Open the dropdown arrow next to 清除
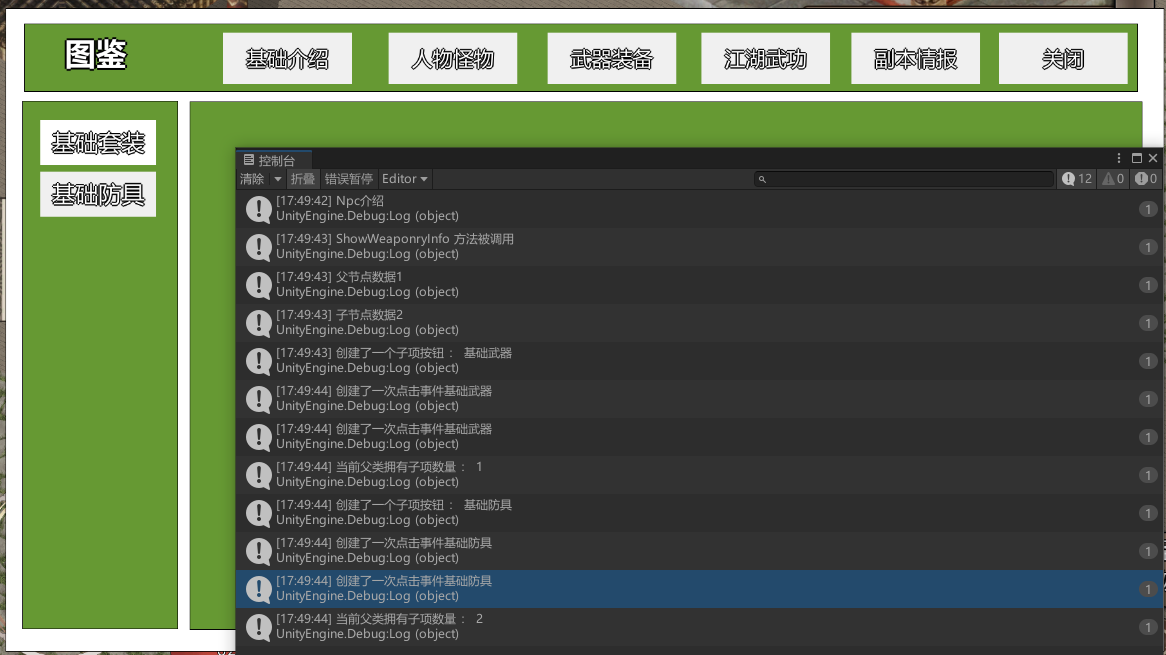This screenshot has width=1166, height=655. click(x=277, y=178)
